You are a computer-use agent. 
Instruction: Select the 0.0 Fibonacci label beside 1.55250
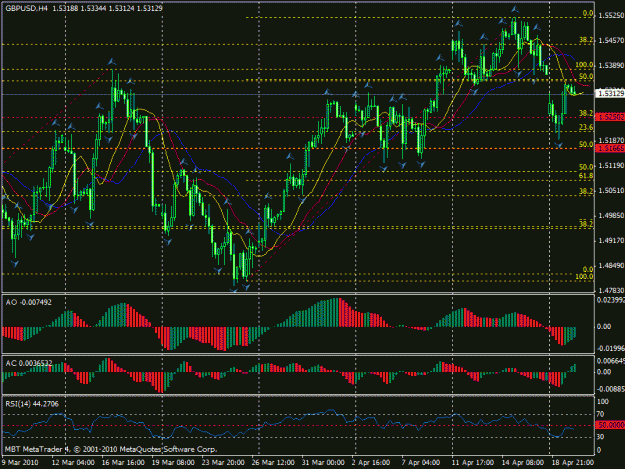point(588,14)
